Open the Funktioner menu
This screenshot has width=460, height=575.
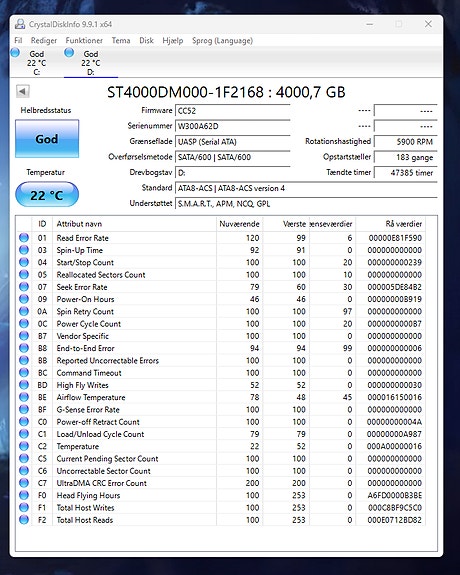click(84, 40)
